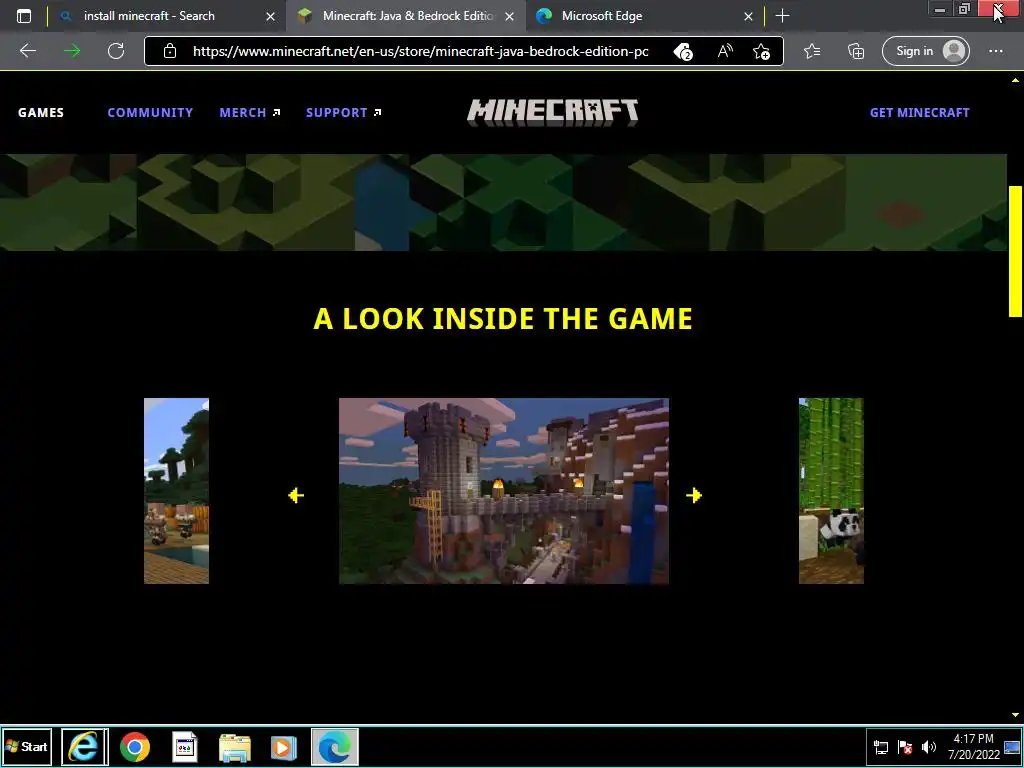Open the SUPPORT external link

pos(344,112)
